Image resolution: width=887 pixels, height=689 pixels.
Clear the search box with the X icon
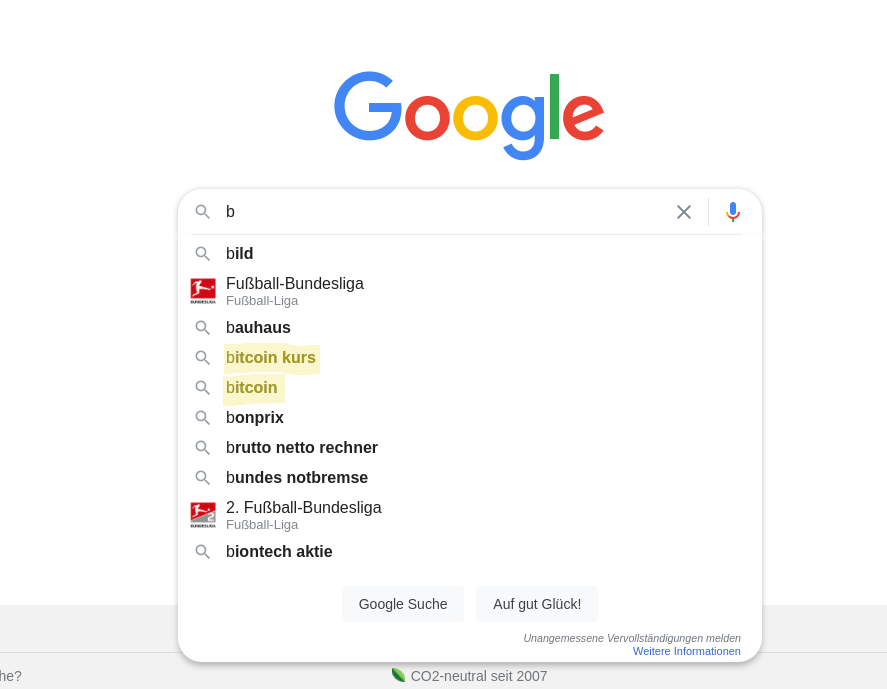(x=684, y=212)
